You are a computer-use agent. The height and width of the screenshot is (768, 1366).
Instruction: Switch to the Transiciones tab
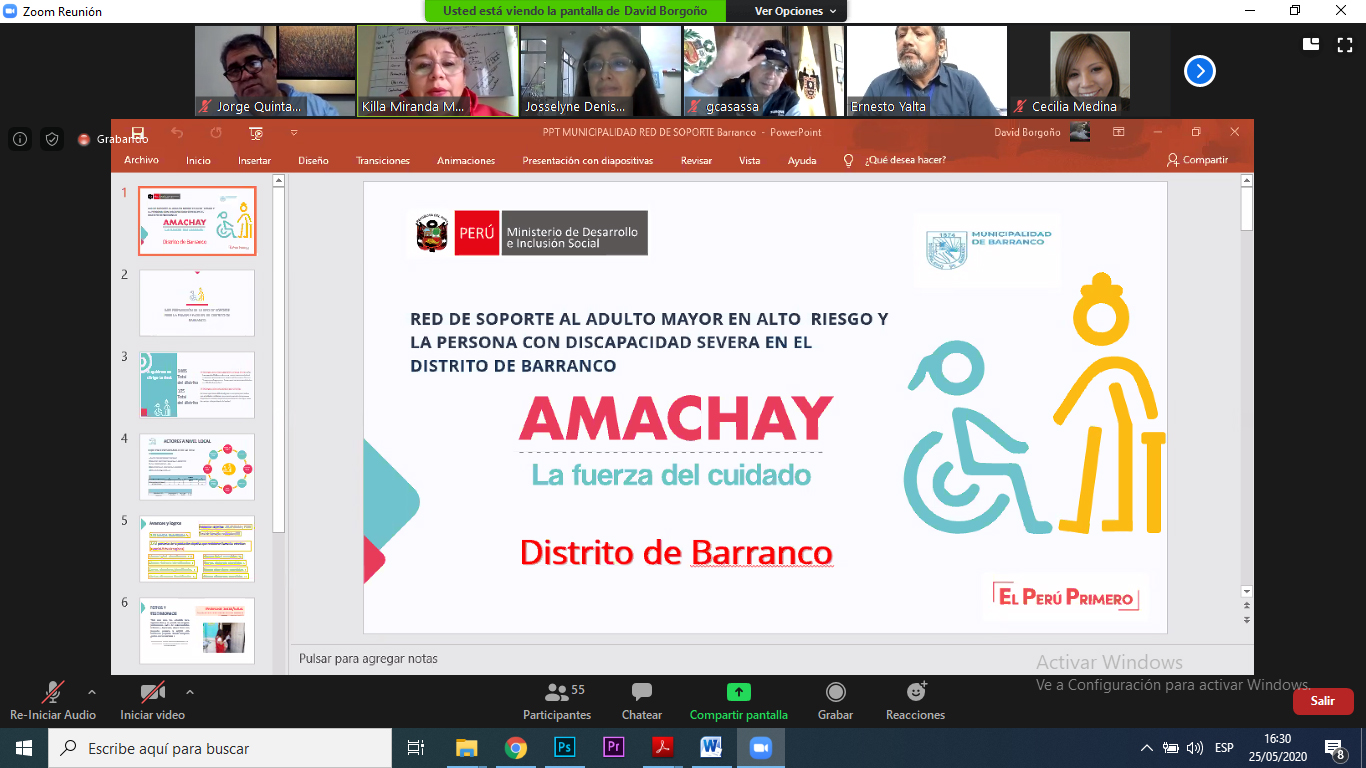click(382, 160)
